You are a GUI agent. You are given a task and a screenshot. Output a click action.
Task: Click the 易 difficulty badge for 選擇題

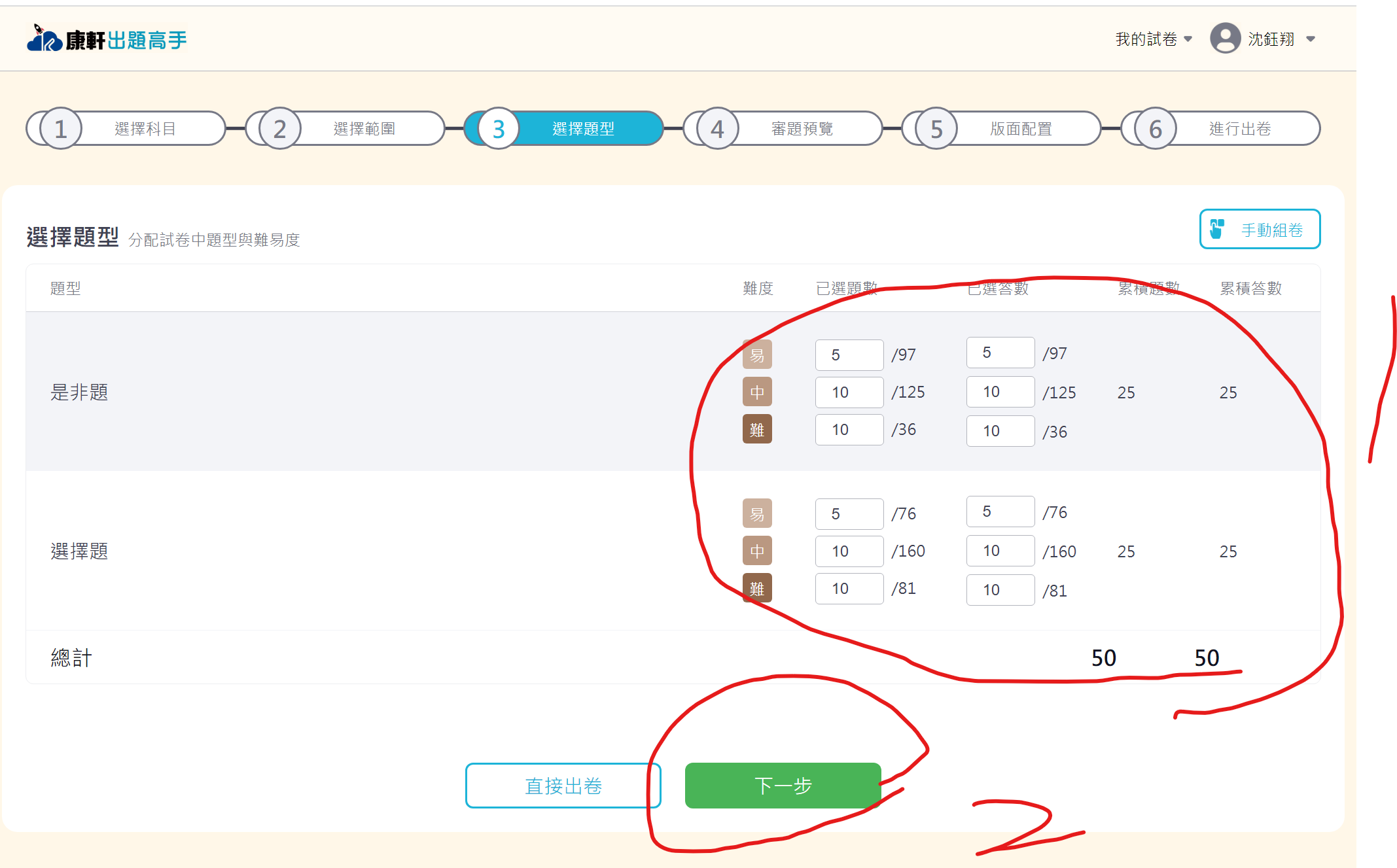tap(757, 513)
